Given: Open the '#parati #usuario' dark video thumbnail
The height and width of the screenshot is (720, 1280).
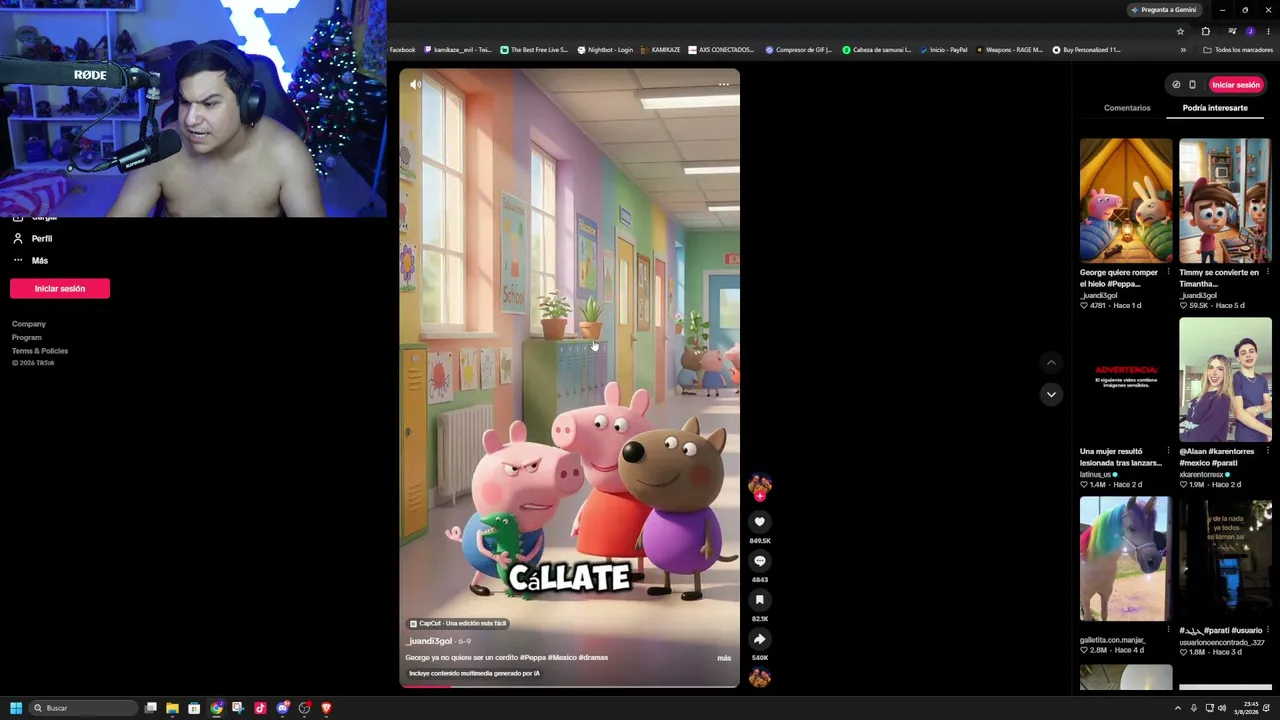Looking at the screenshot, I should (x=1225, y=559).
